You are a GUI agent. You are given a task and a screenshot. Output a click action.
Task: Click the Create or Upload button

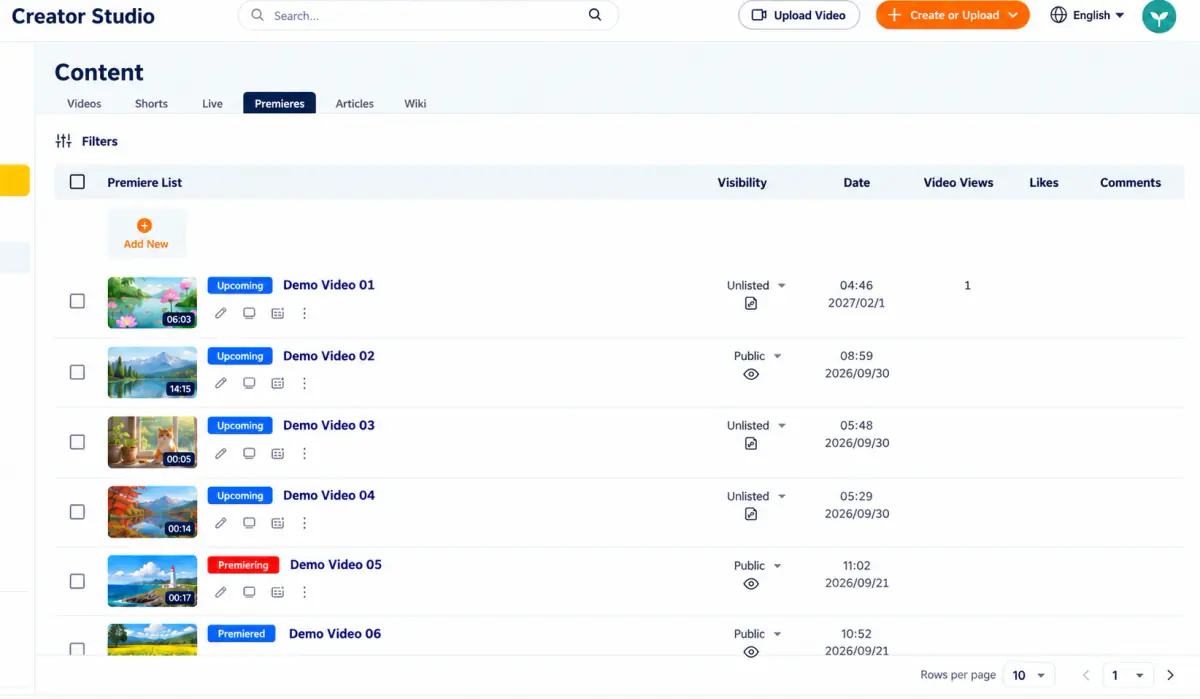[x=952, y=15]
